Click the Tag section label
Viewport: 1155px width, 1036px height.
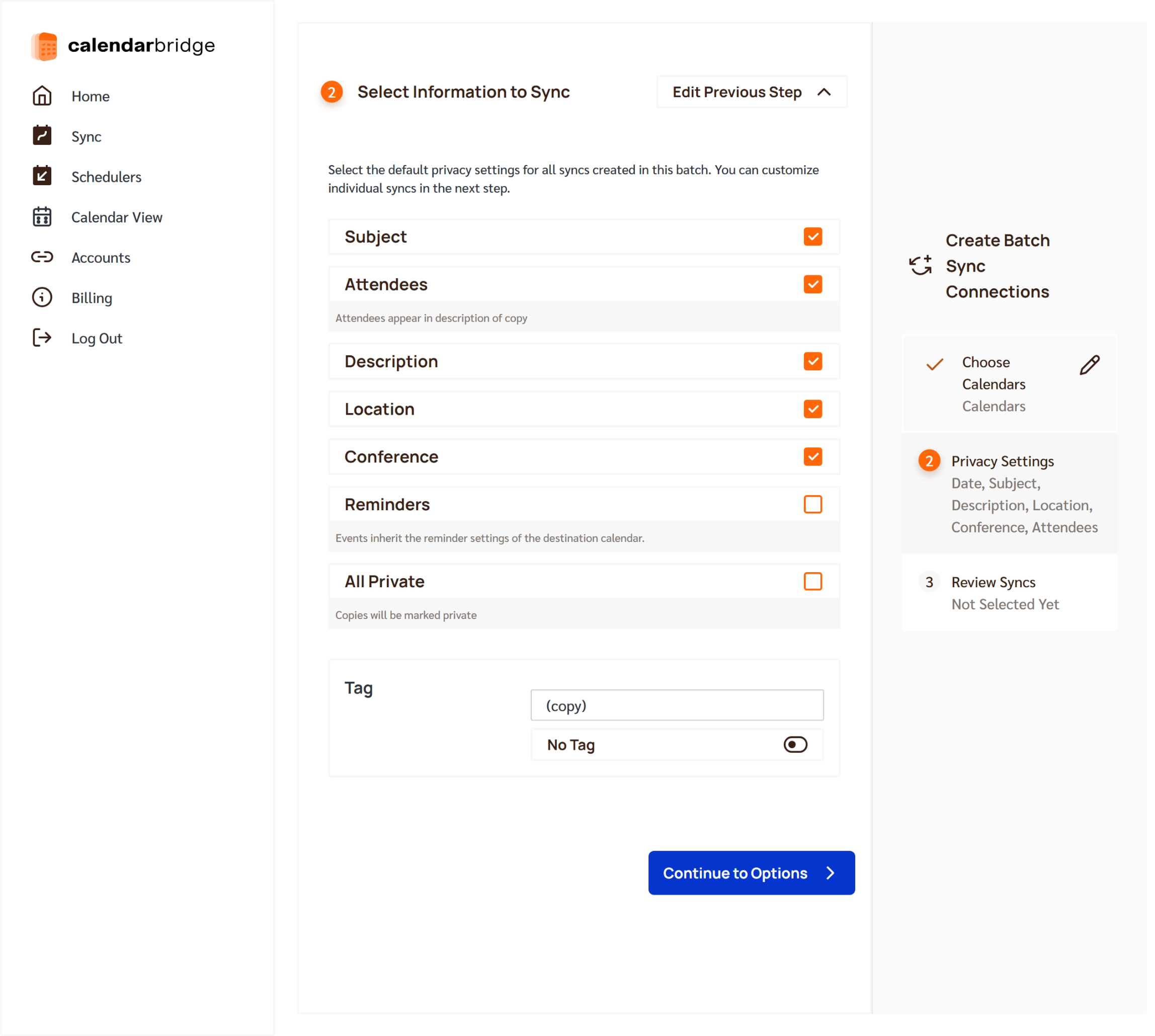click(359, 689)
